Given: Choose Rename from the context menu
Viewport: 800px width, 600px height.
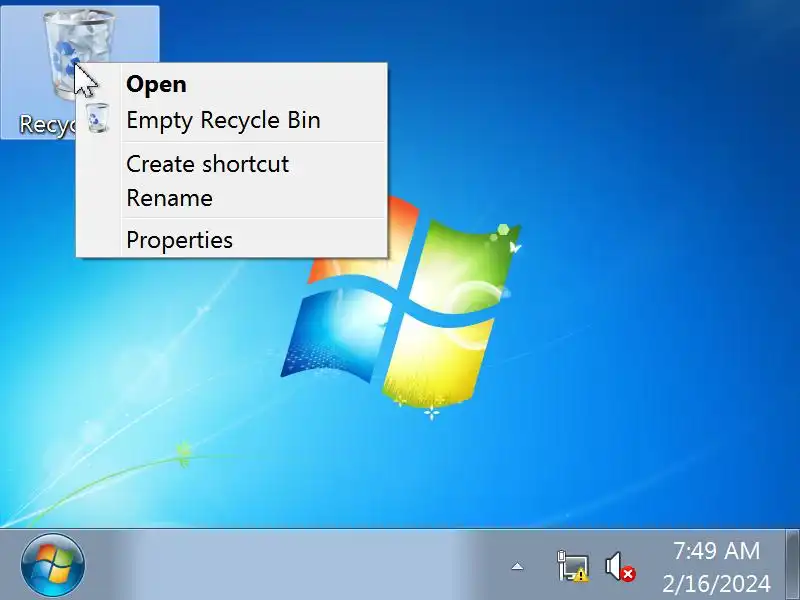Looking at the screenshot, I should (232, 198).
